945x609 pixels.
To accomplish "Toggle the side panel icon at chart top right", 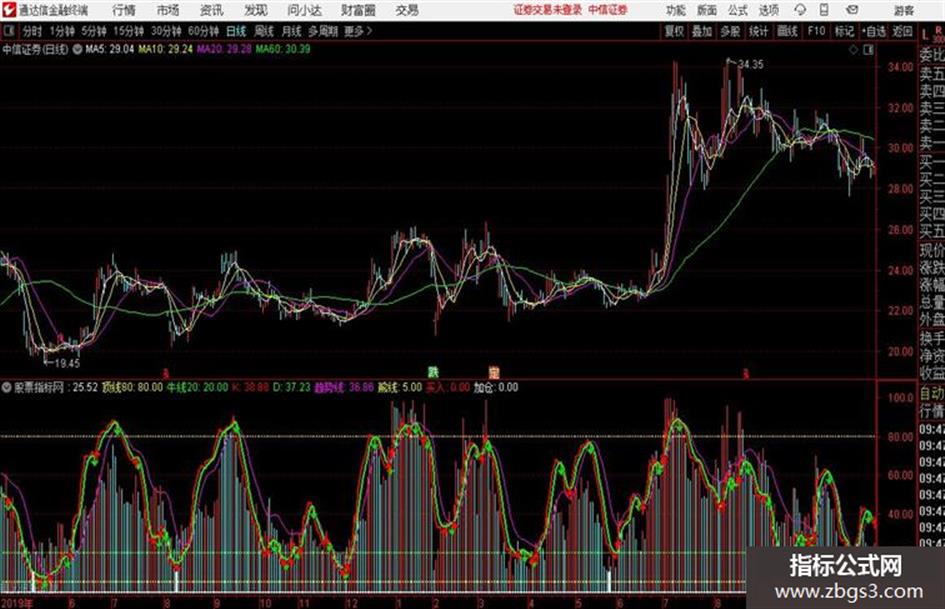I will pyautogui.click(x=868, y=50).
